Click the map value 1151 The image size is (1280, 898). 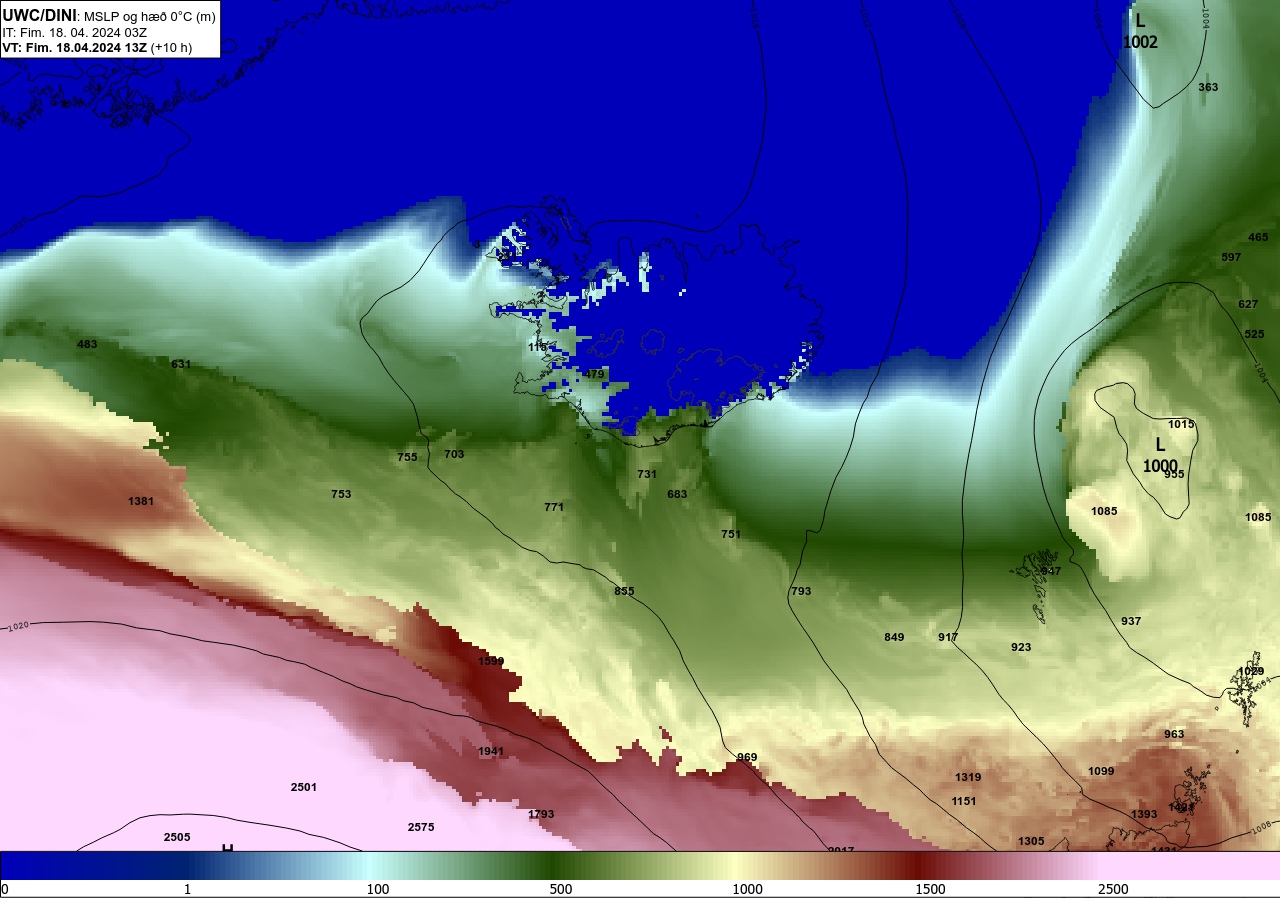tap(964, 801)
